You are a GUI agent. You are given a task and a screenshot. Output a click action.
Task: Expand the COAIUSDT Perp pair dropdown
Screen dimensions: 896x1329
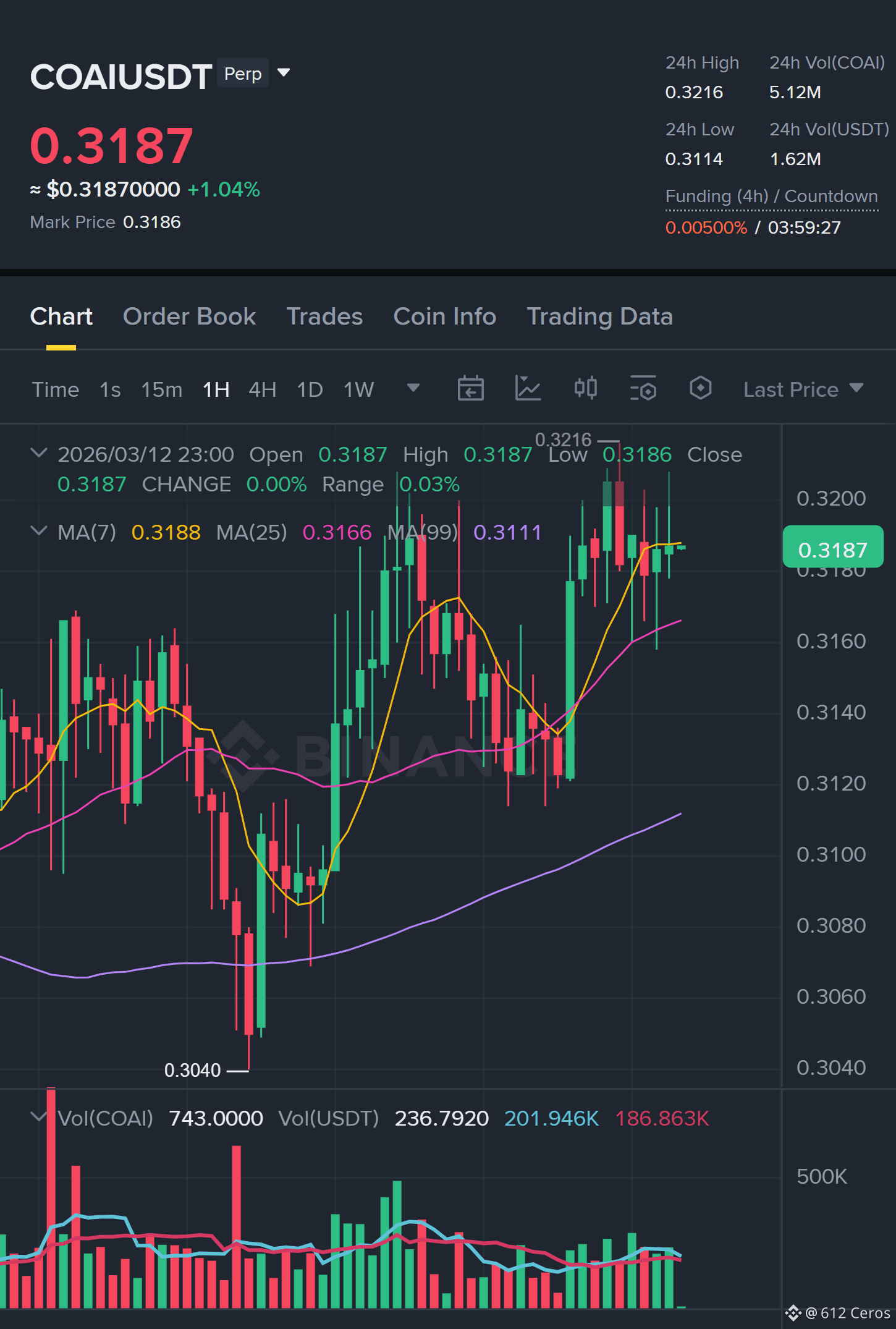point(284,73)
